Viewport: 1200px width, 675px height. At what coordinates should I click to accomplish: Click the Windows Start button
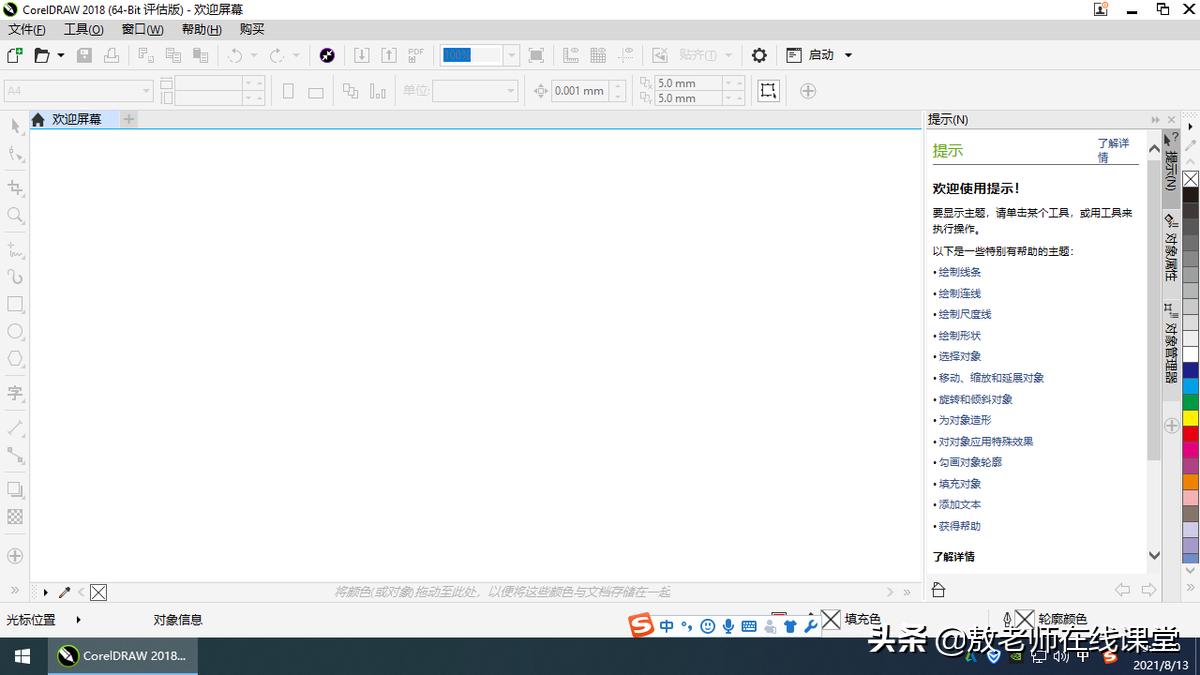[22, 656]
